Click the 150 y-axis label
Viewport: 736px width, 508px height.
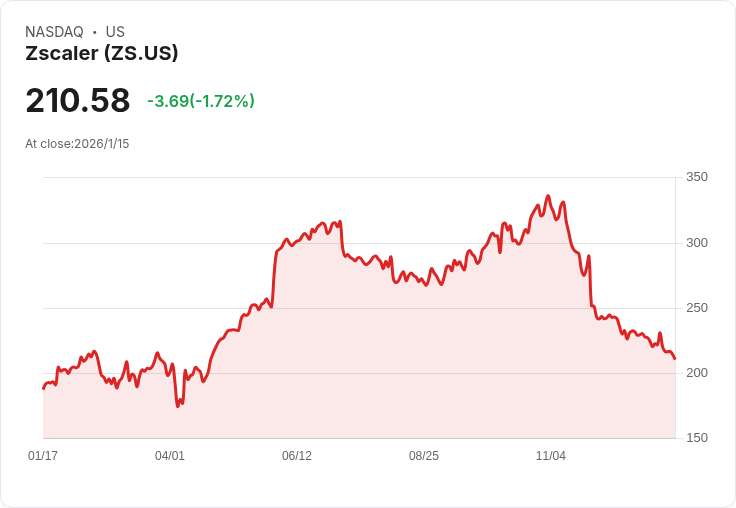pyautogui.click(x=696, y=438)
